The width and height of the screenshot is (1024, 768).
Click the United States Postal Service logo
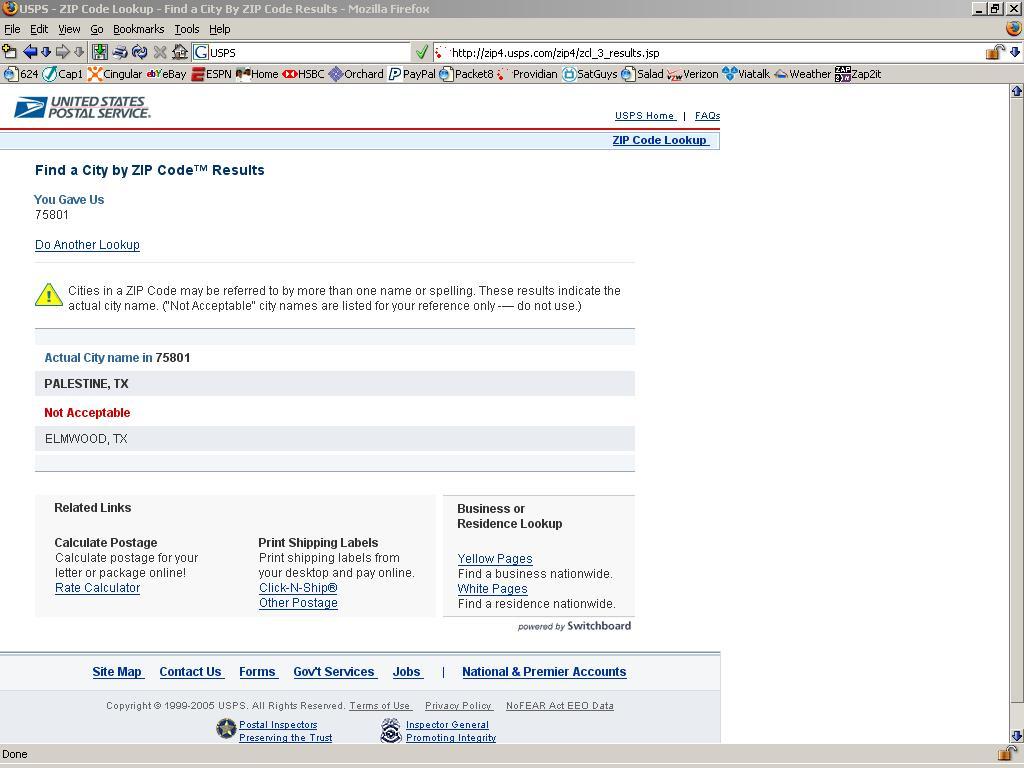pos(82,107)
